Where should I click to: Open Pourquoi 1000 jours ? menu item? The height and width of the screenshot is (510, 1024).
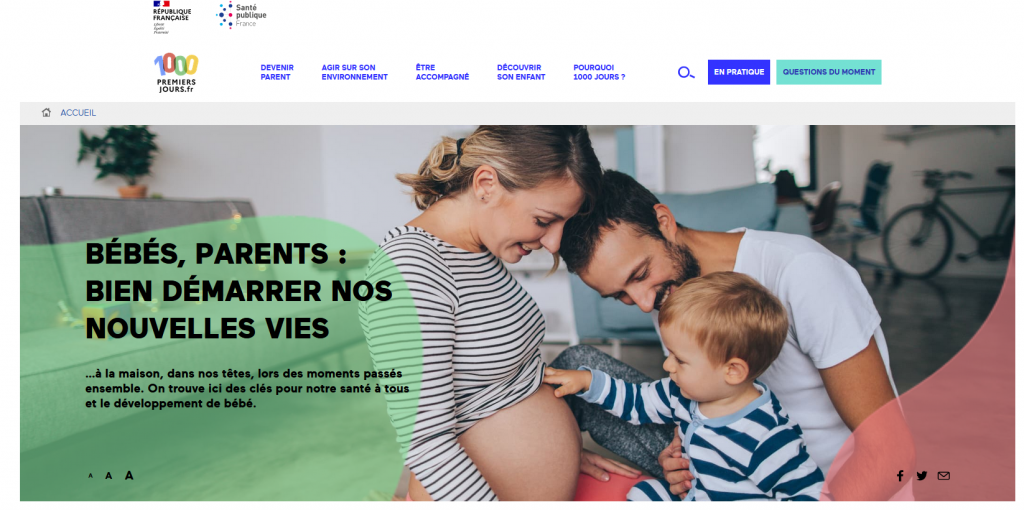(599, 72)
